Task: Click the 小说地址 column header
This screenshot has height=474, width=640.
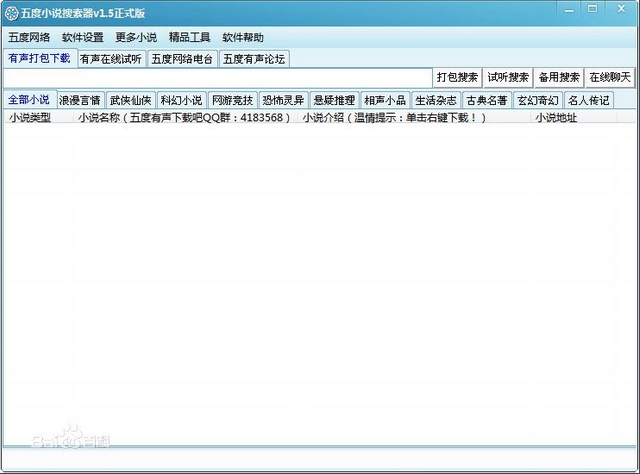Action: tap(573, 118)
